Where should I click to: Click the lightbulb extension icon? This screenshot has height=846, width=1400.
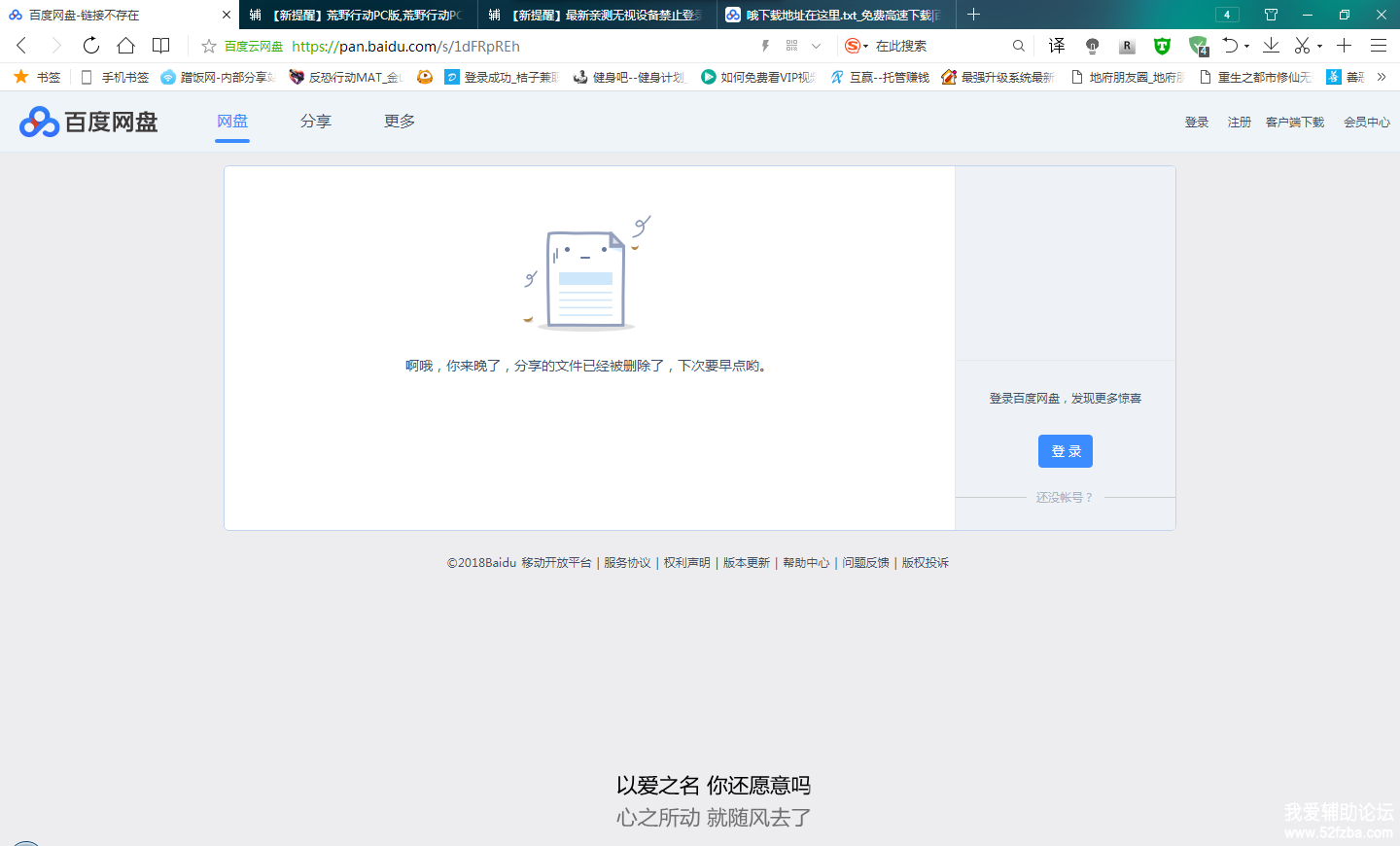click(x=1092, y=46)
